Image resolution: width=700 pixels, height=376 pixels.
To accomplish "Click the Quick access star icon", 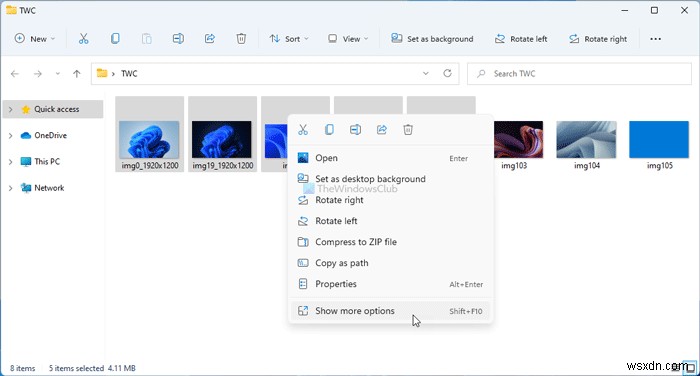I will pos(26,109).
